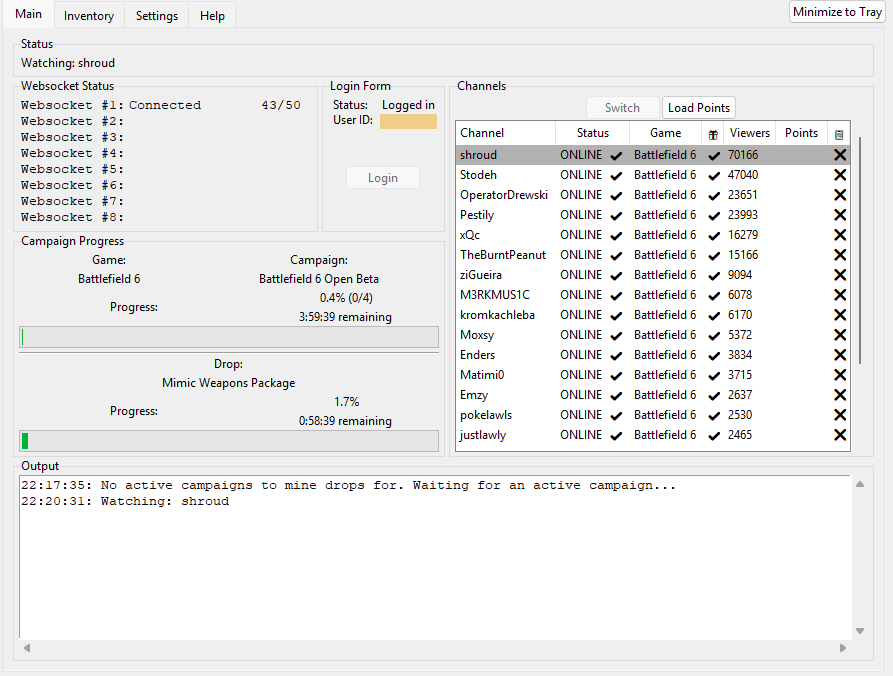Click the Status column header
Image resolution: width=893 pixels, height=676 pixels.
click(x=592, y=133)
